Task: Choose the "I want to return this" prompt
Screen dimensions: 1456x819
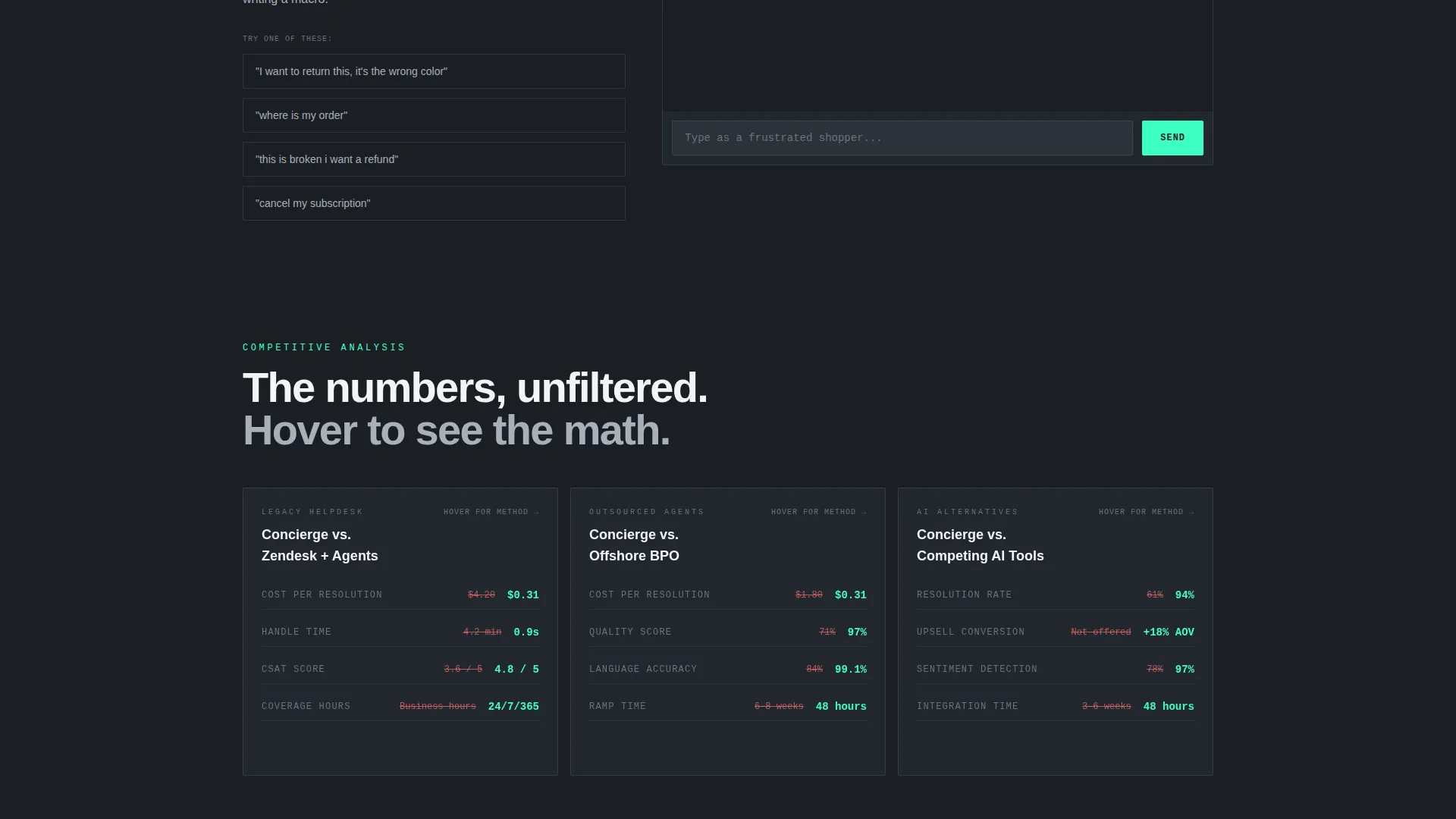Action: pyautogui.click(x=434, y=71)
